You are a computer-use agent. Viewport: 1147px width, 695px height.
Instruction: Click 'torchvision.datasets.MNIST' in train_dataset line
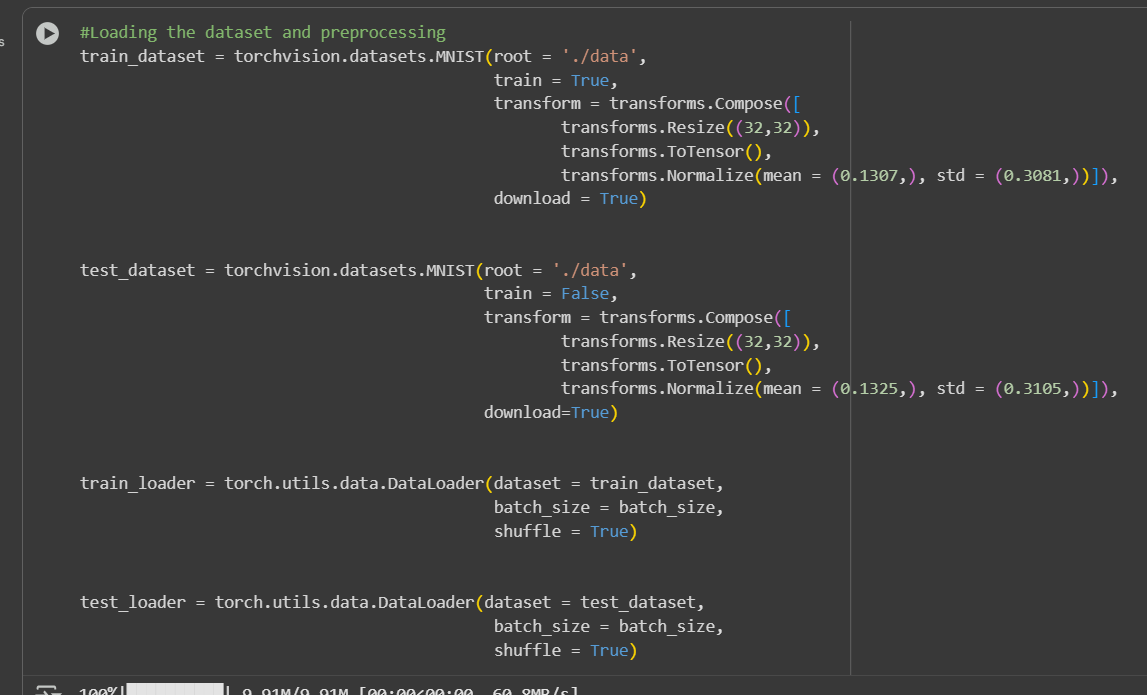(x=358, y=56)
